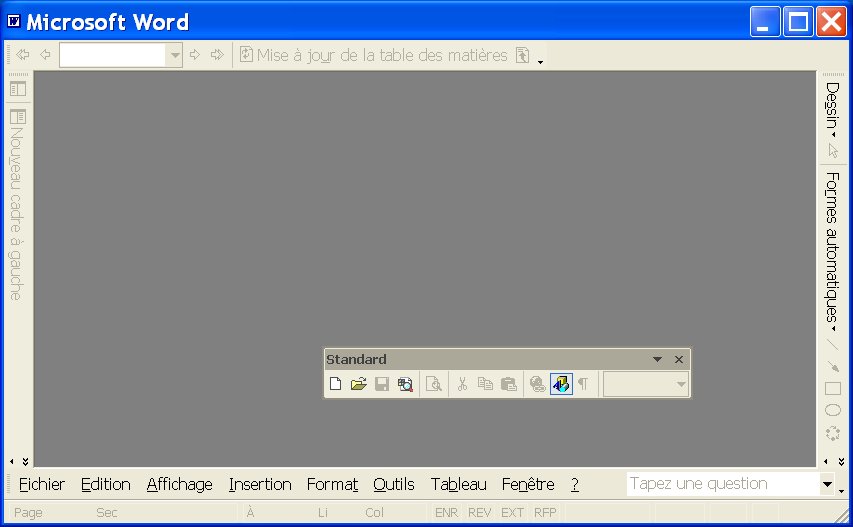The image size is (853, 527).
Task: Open the help question box dropdown arrow
Action: coord(827,484)
